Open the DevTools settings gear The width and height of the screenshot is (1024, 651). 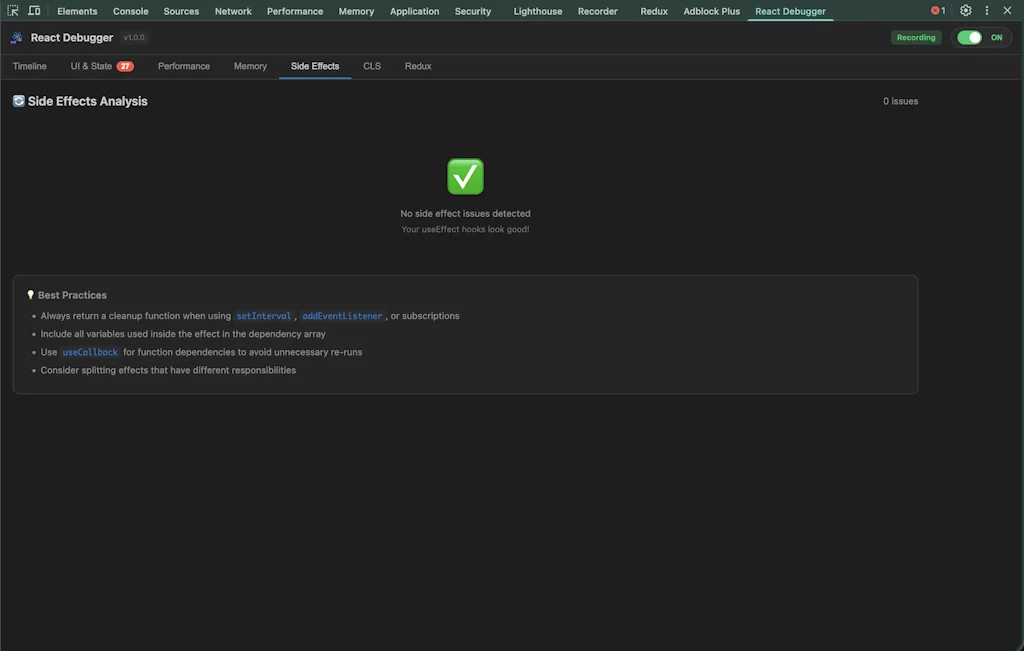(964, 9)
